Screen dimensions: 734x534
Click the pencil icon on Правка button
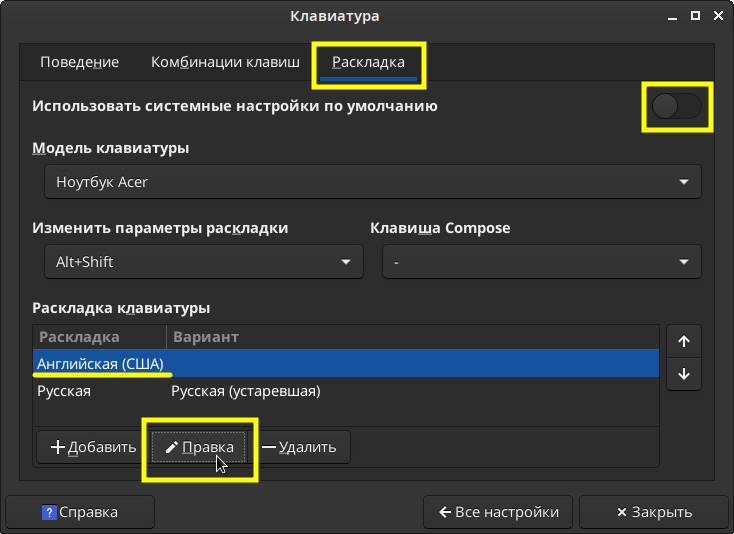pos(171,447)
